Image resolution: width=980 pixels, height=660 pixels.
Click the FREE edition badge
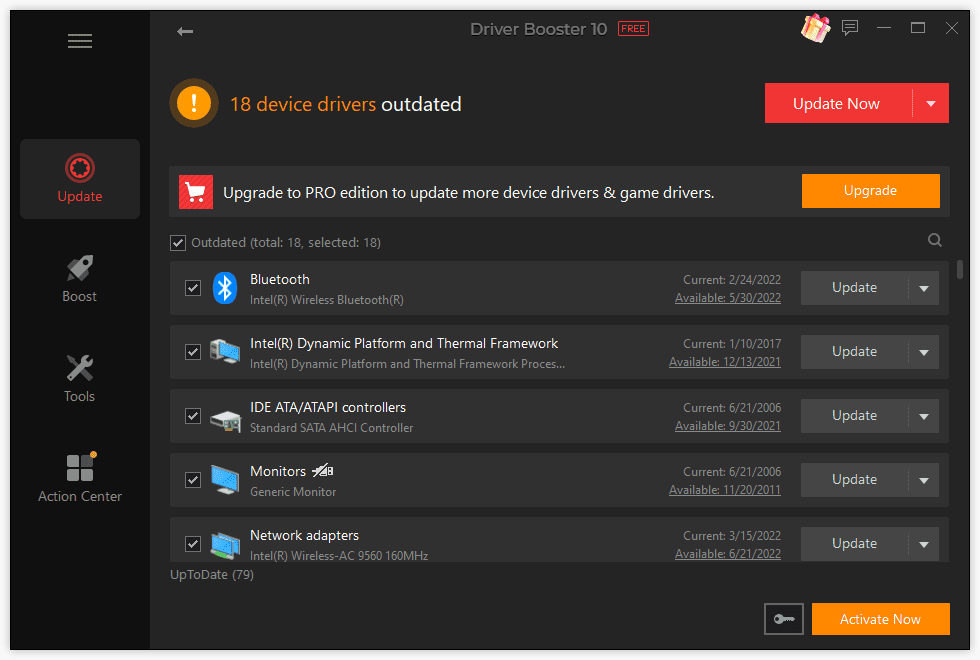(633, 29)
